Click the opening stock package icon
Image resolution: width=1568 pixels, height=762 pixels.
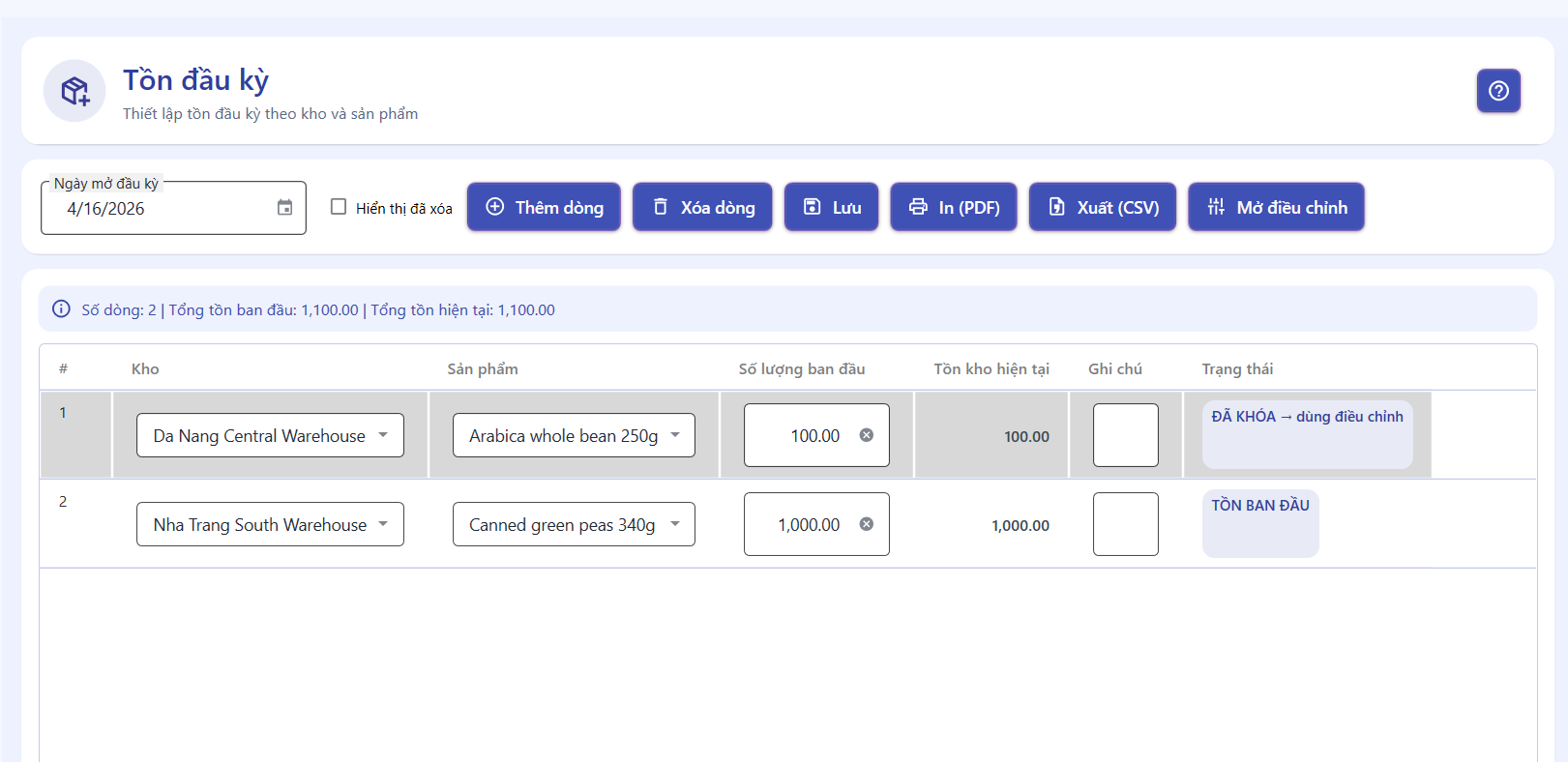pyautogui.click(x=74, y=91)
